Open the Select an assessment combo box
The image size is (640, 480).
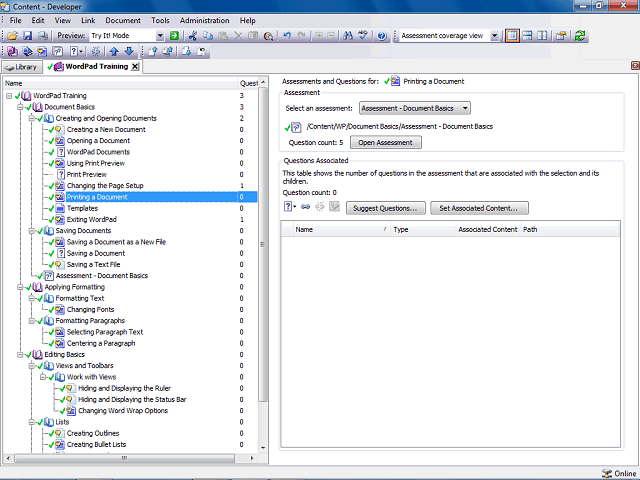click(415, 108)
